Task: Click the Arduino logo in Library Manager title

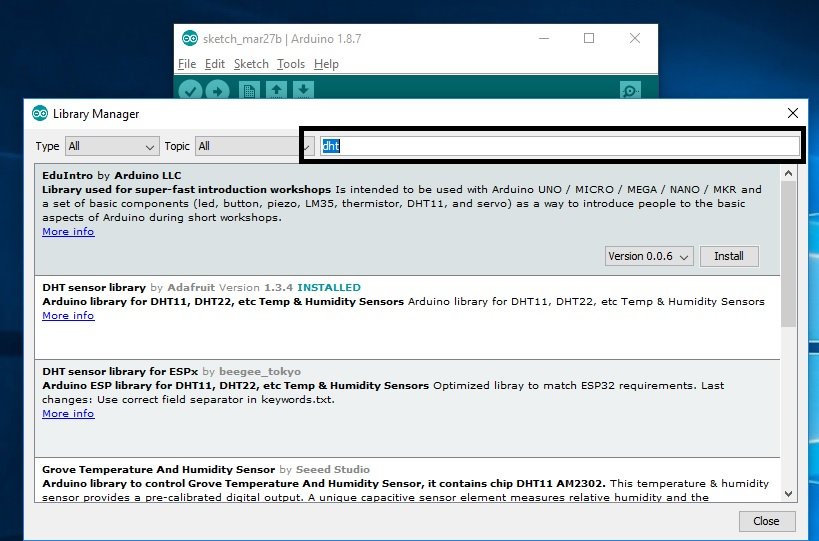Action: [x=40, y=113]
